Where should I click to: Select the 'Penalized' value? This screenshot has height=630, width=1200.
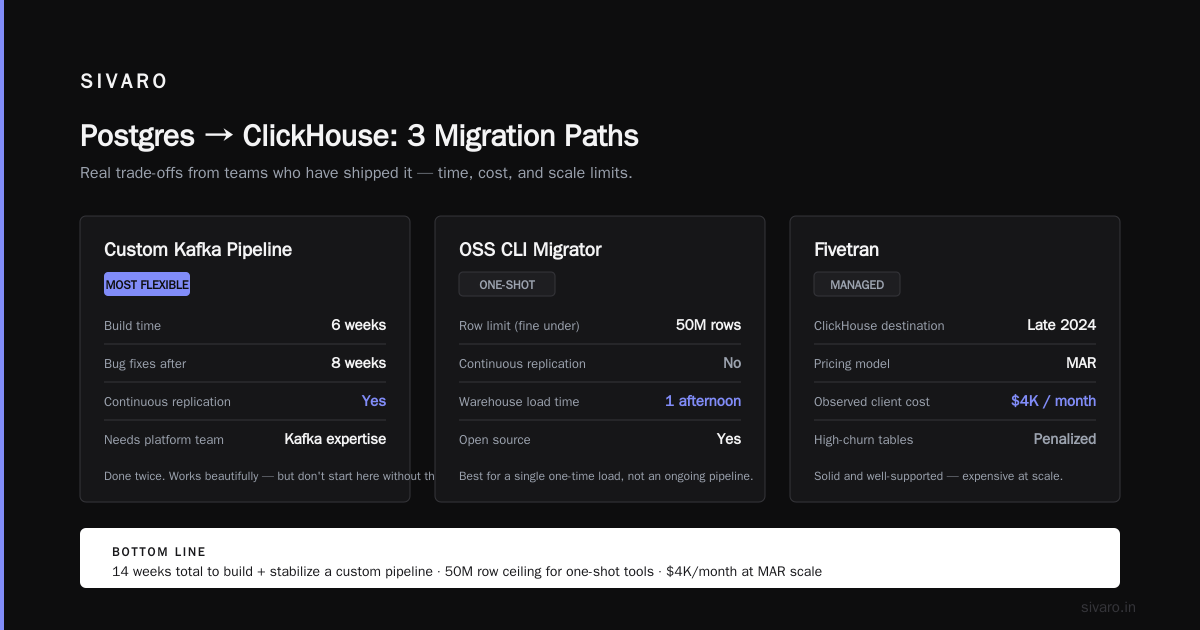1065,439
